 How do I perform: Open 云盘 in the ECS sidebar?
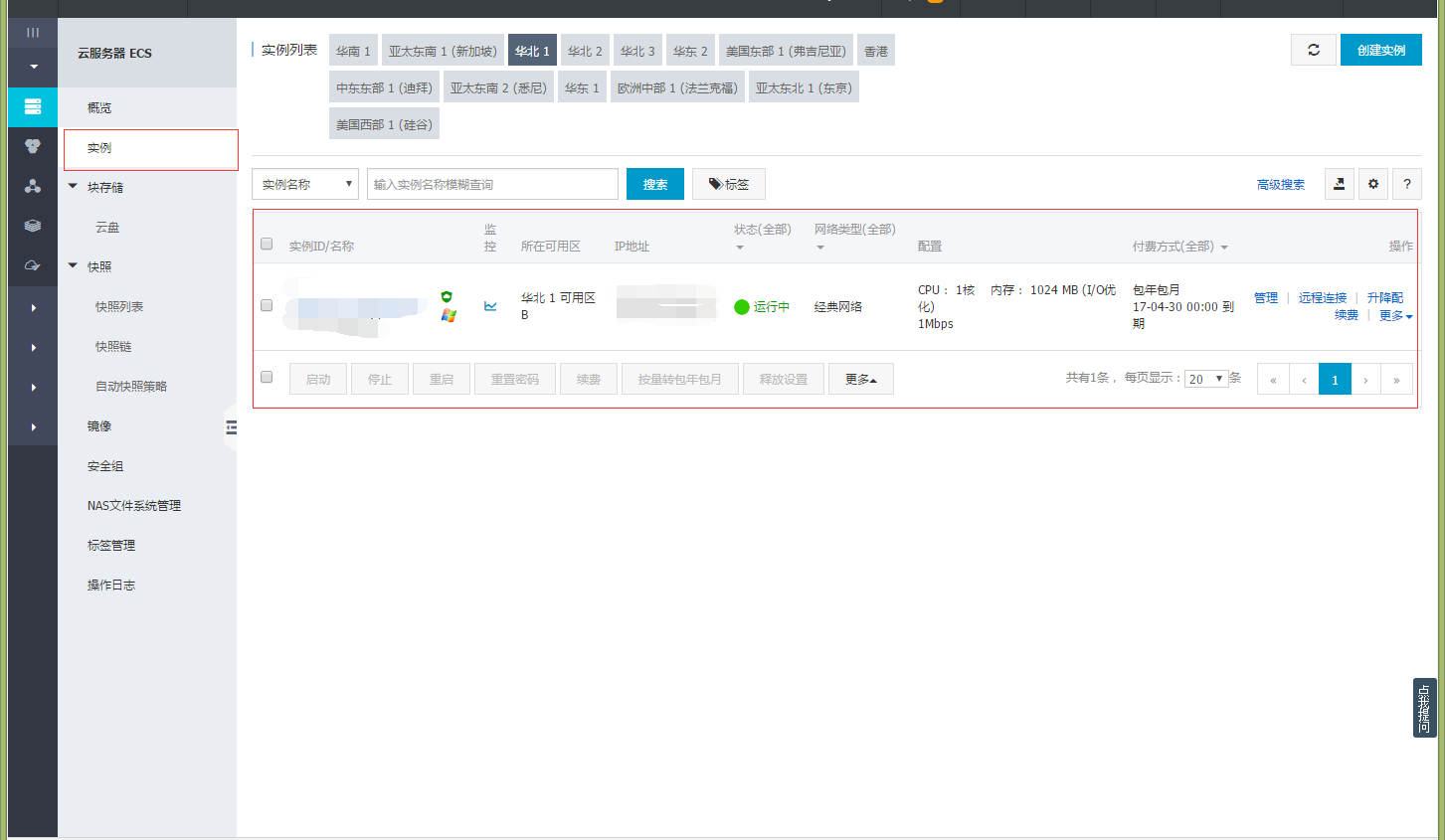(x=107, y=227)
